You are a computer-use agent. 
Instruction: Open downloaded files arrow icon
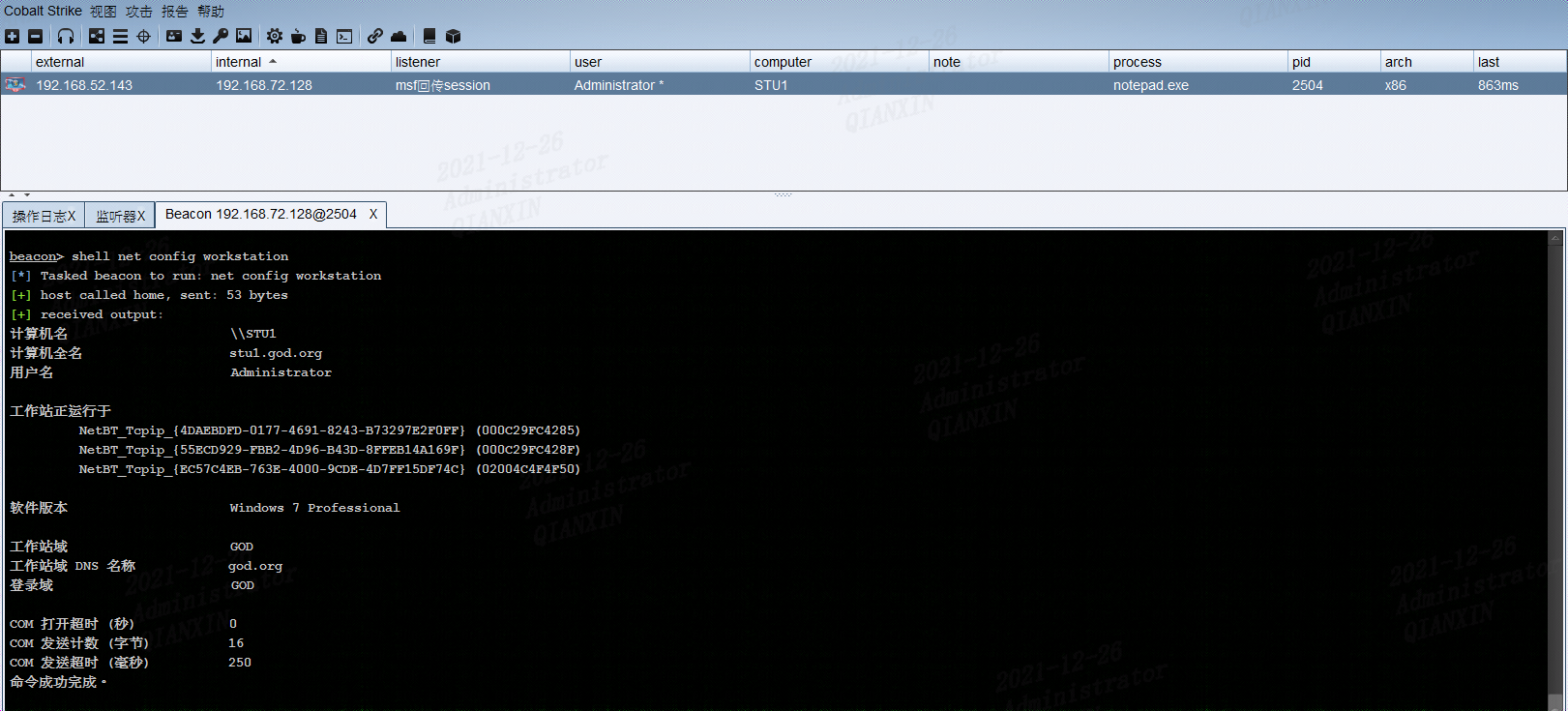pos(197,36)
